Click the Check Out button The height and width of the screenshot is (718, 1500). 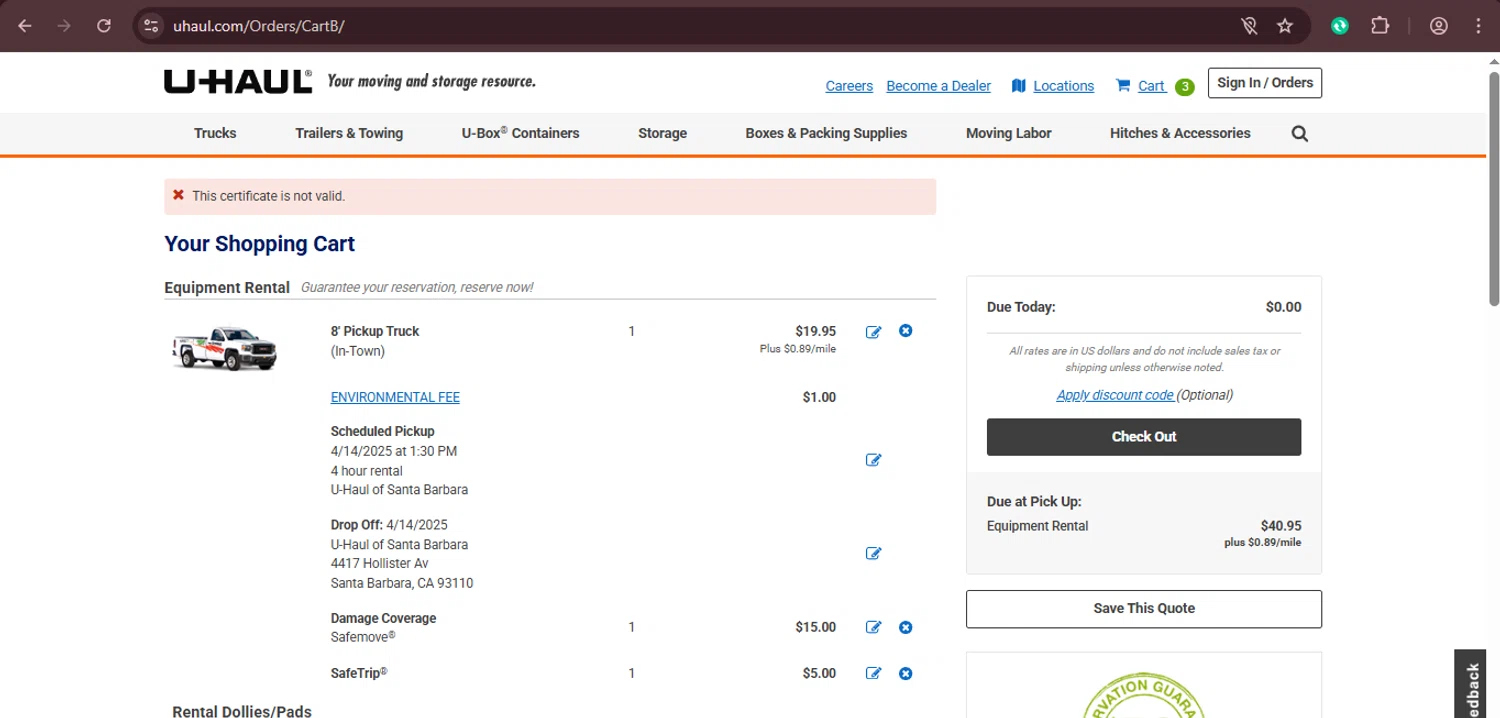click(1144, 437)
